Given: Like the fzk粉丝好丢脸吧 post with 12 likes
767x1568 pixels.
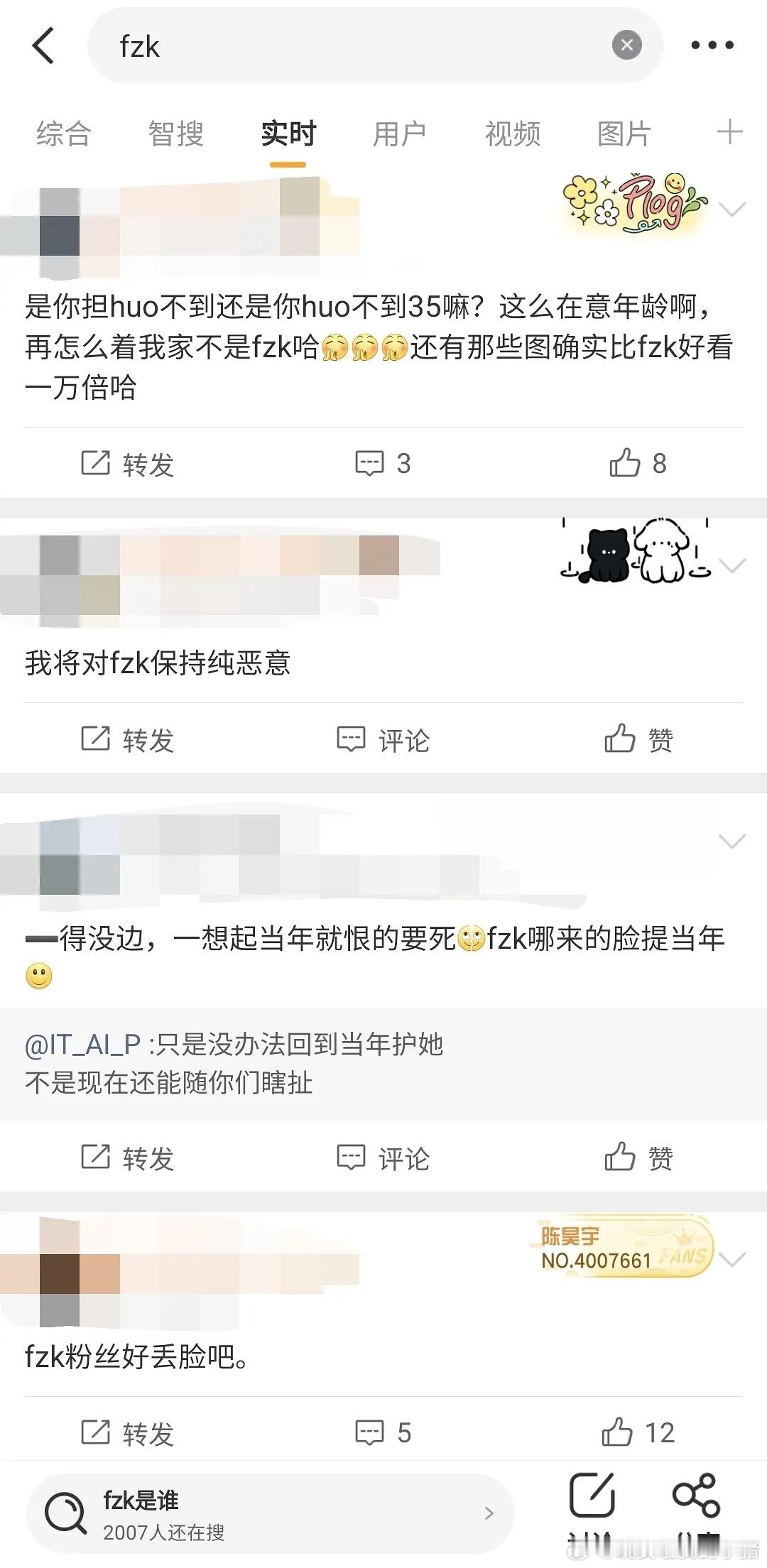Looking at the screenshot, I should click(x=637, y=1432).
